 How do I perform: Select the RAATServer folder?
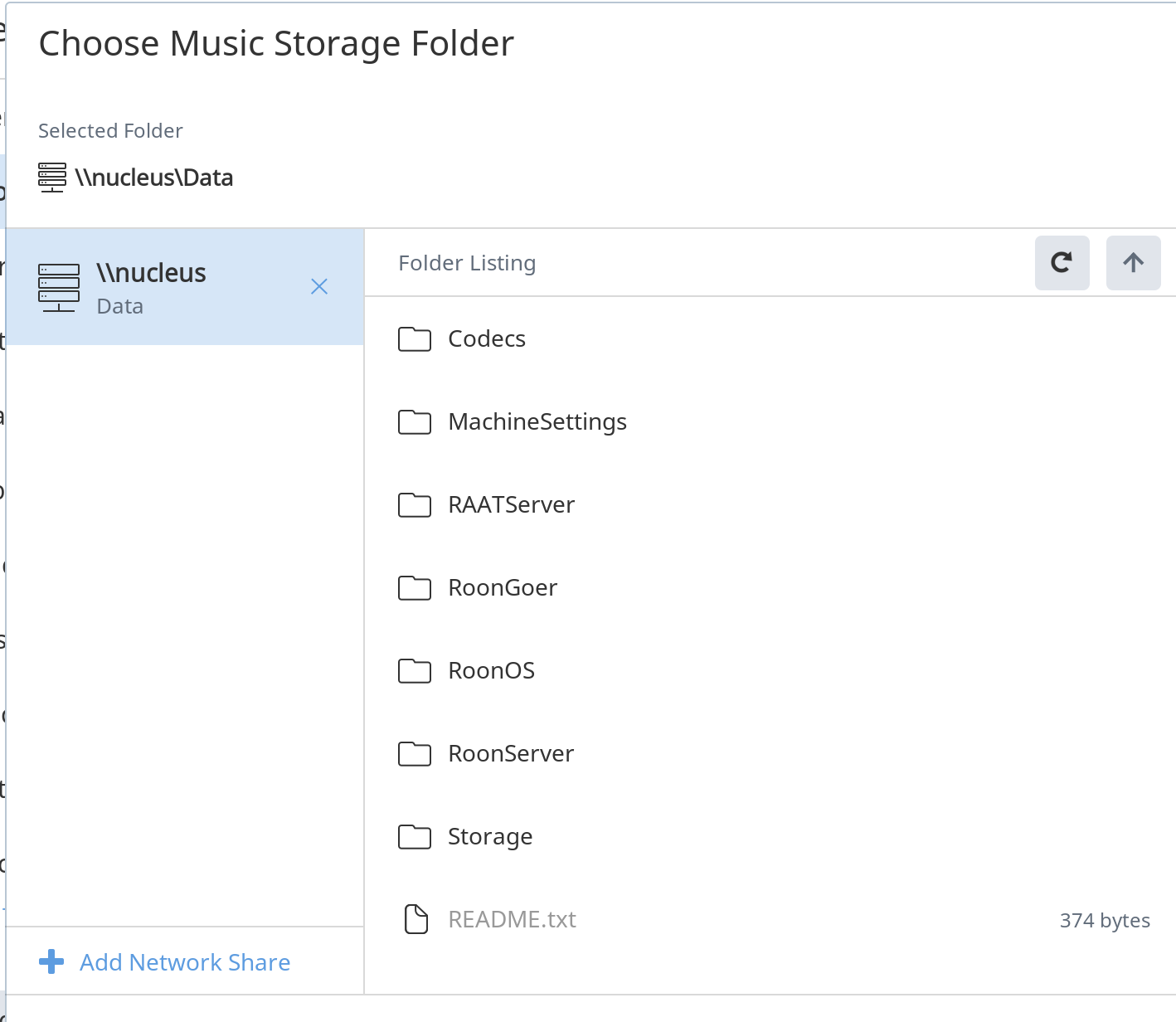[511, 505]
